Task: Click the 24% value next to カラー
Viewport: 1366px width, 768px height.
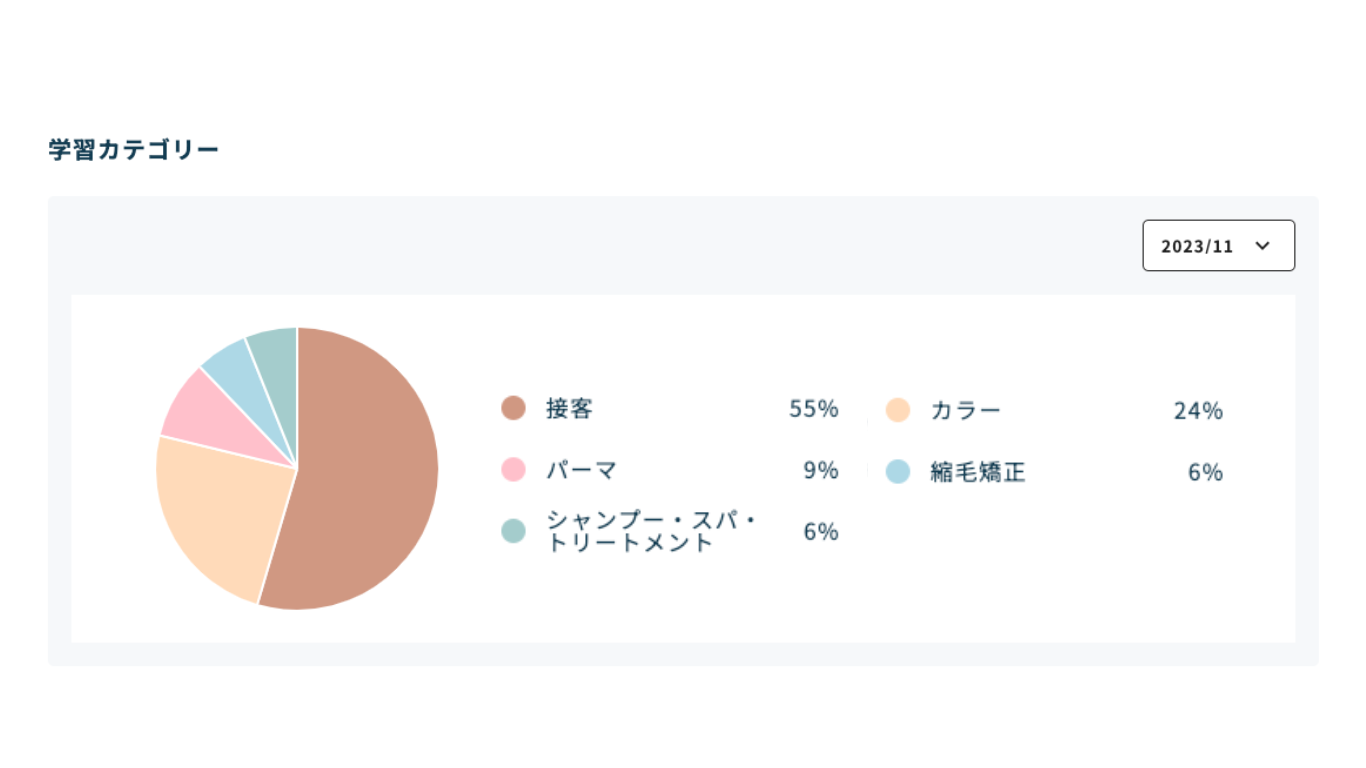Action: [x=1199, y=410]
